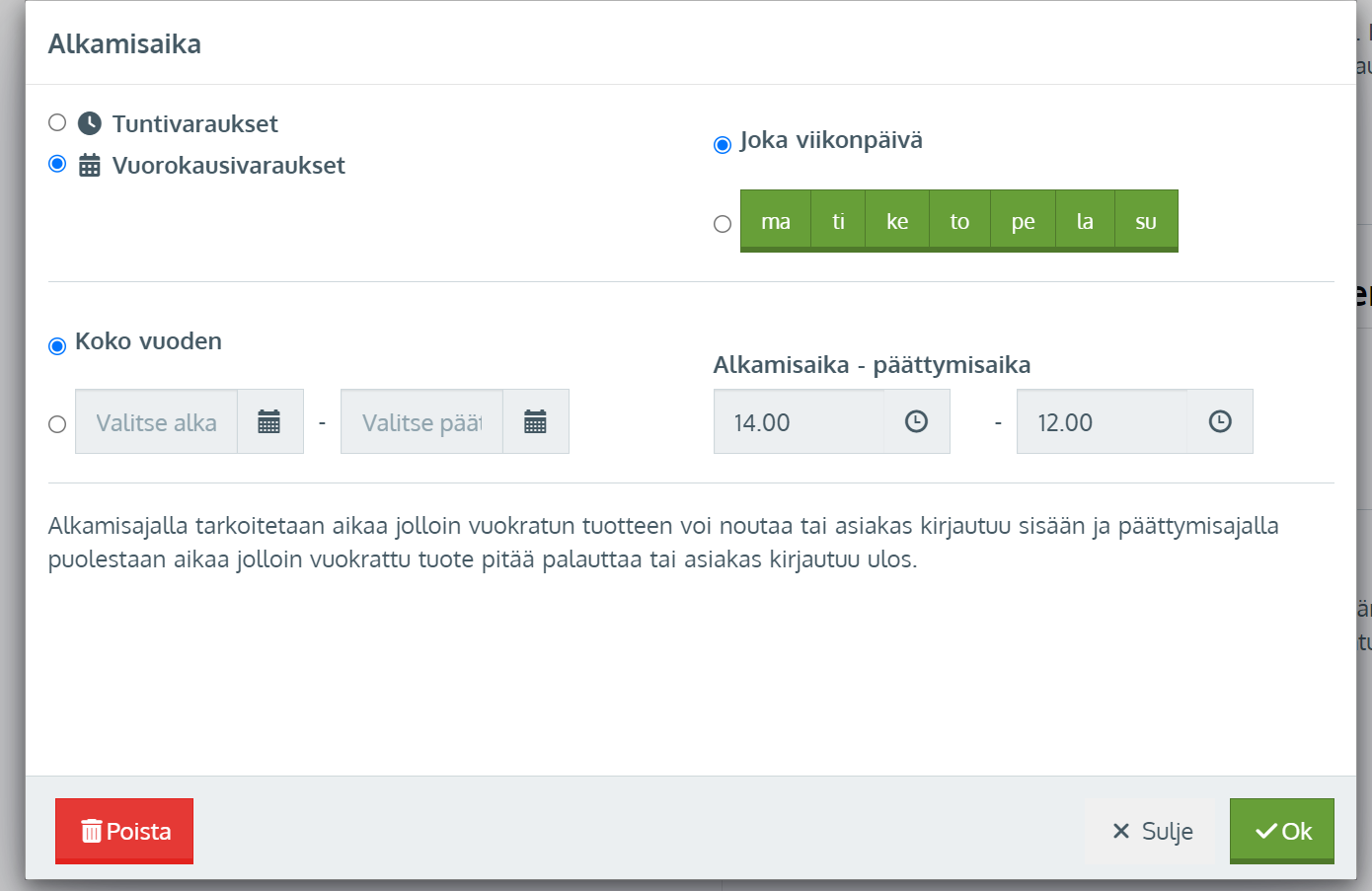Open the start date calendar picker
Image resolution: width=1372 pixels, height=891 pixels.
click(x=269, y=422)
